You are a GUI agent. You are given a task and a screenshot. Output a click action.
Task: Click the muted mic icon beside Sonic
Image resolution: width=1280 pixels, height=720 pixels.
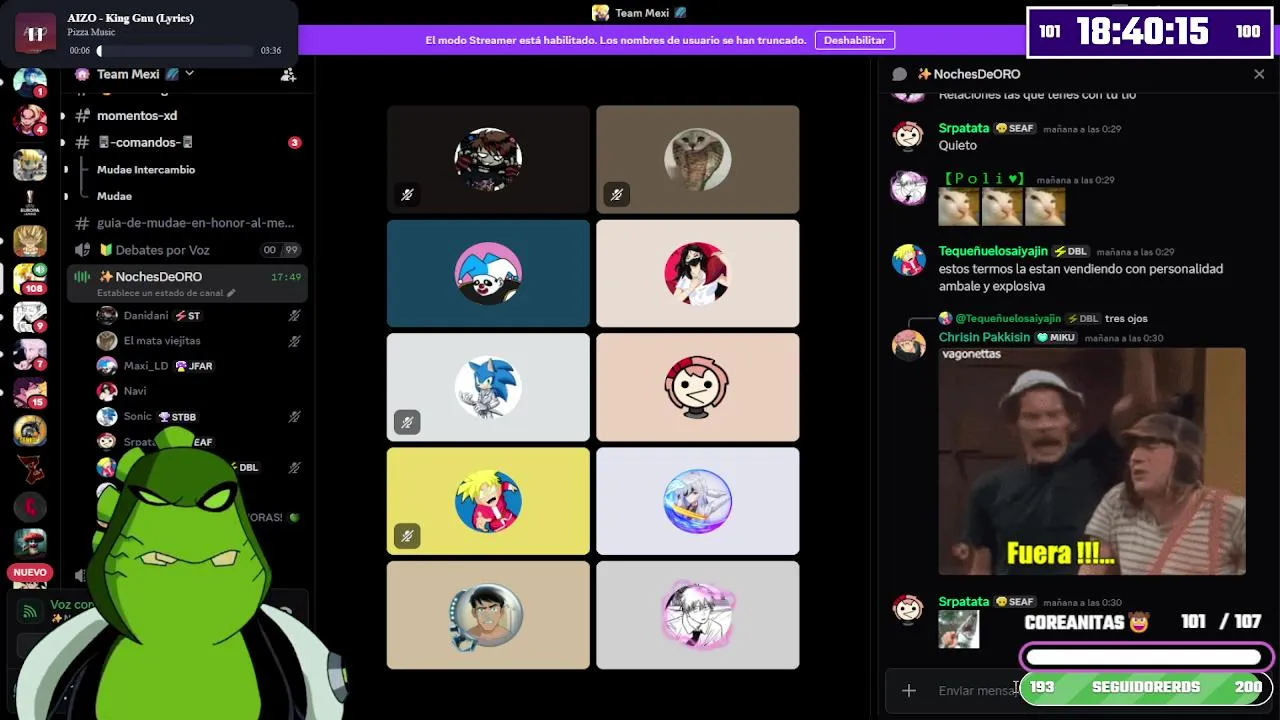point(294,416)
